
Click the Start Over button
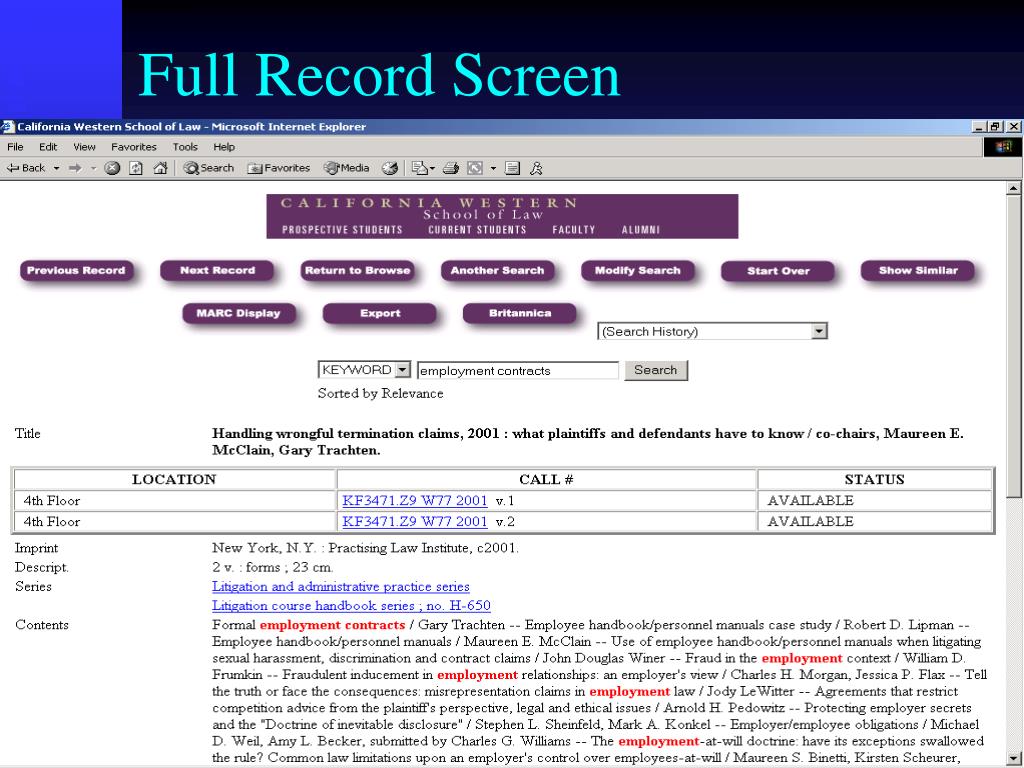(778, 271)
